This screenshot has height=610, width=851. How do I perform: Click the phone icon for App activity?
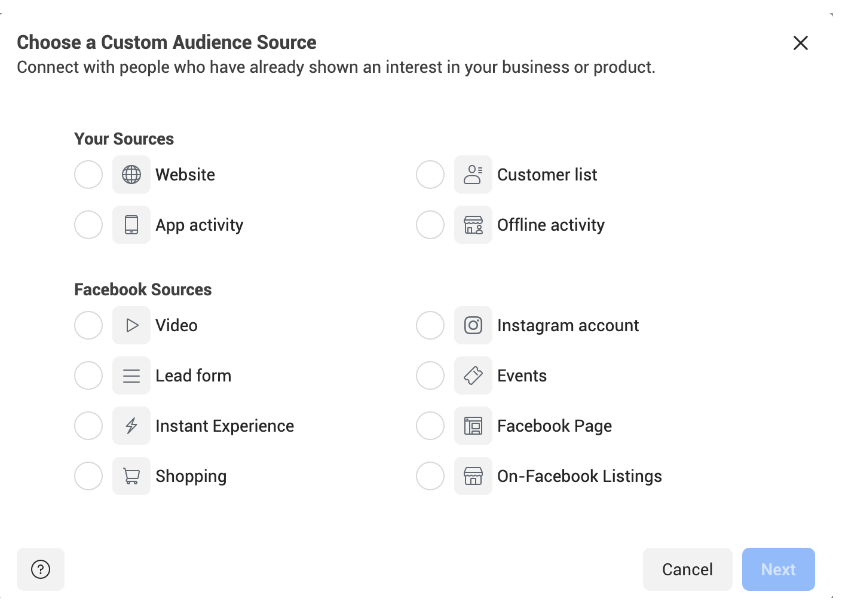pos(131,225)
